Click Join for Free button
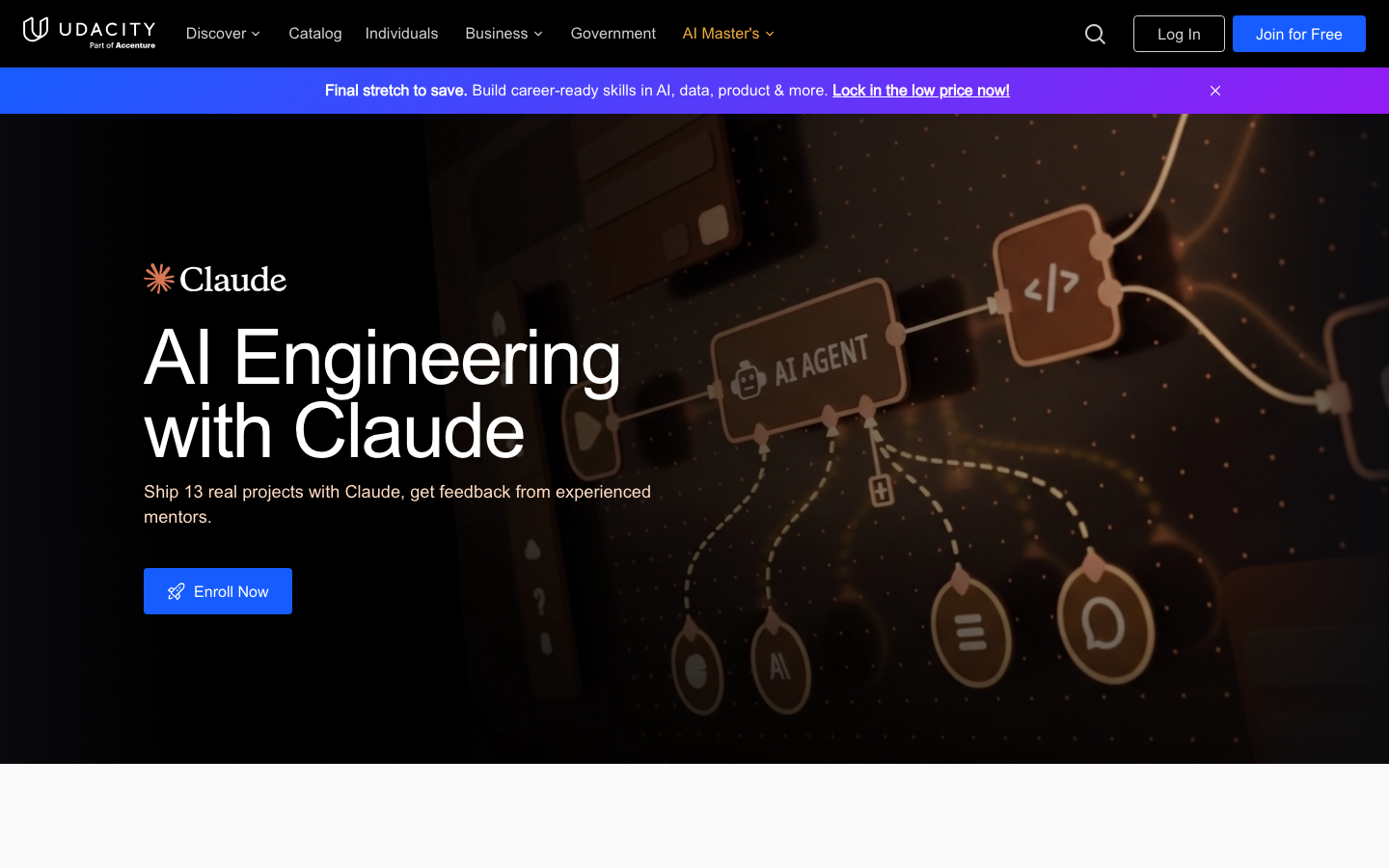Image resolution: width=1389 pixels, height=868 pixels. pos(1299,34)
